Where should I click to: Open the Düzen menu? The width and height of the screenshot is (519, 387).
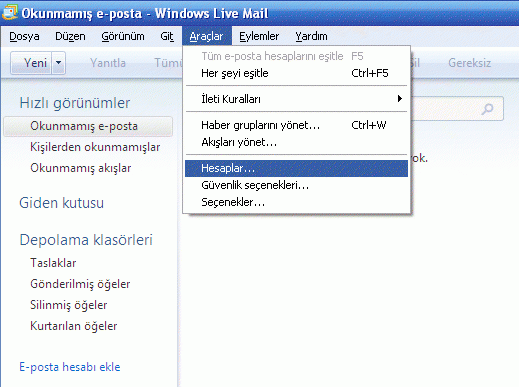tap(70, 36)
